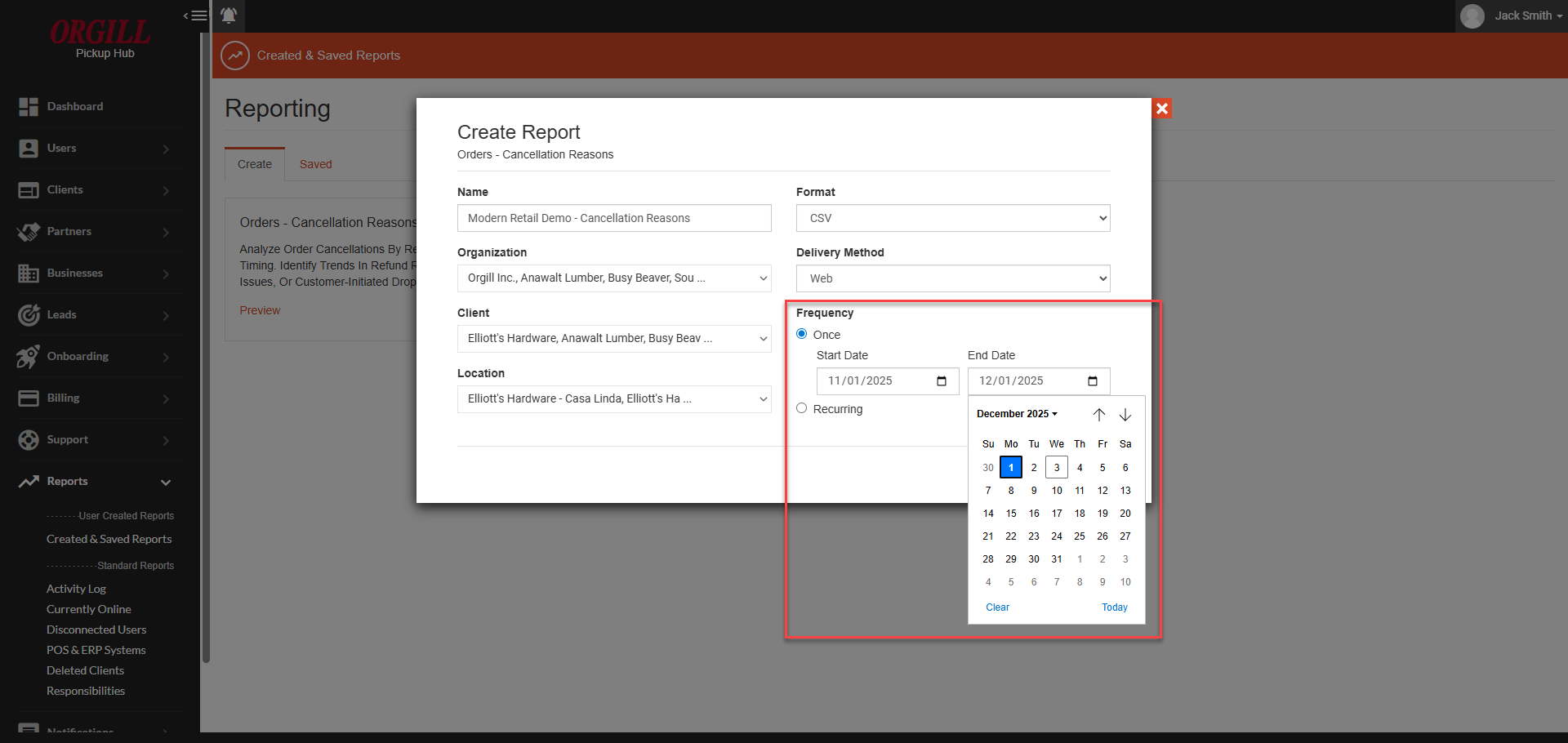Select December 1 in calendar
1568x743 pixels.
point(1011,468)
